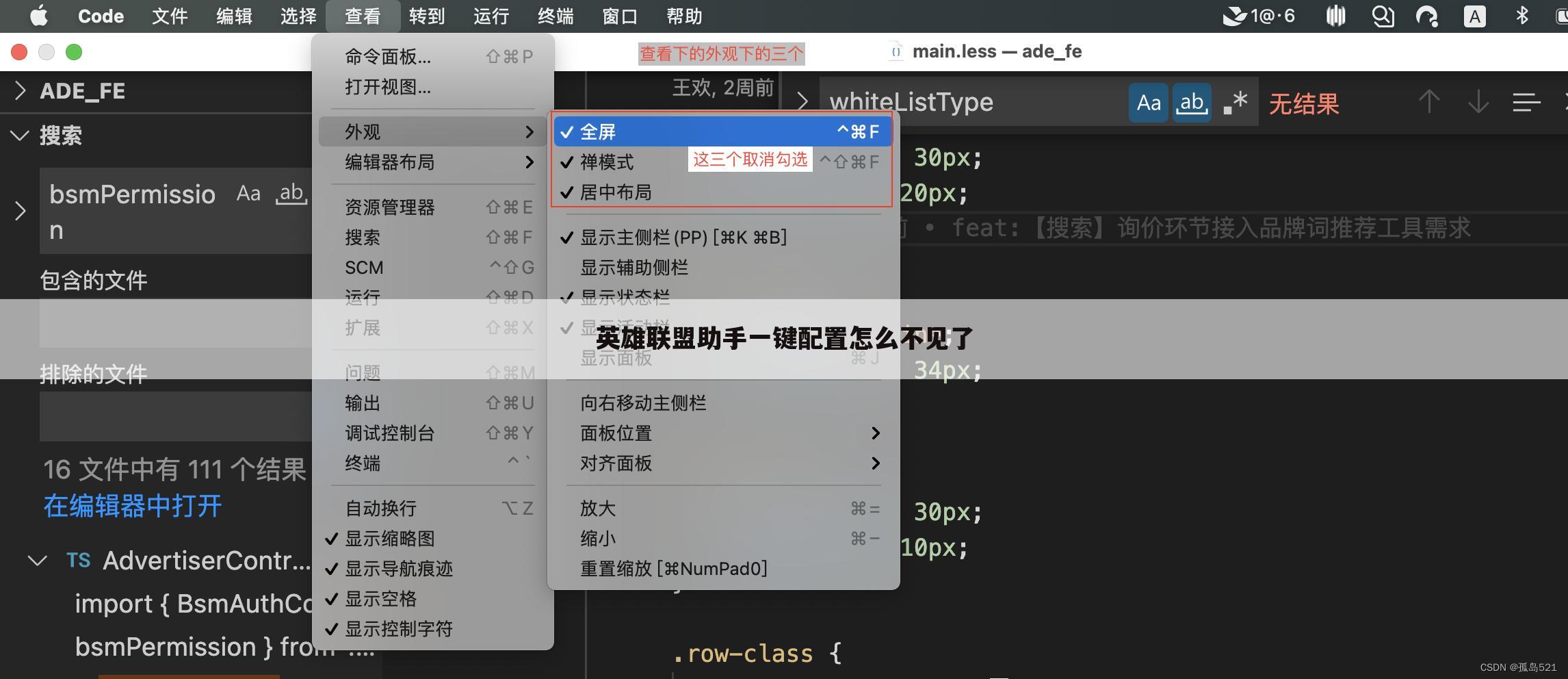Collapse the 搜索 section
The image size is (1568, 679).
(x=20, y=135)
